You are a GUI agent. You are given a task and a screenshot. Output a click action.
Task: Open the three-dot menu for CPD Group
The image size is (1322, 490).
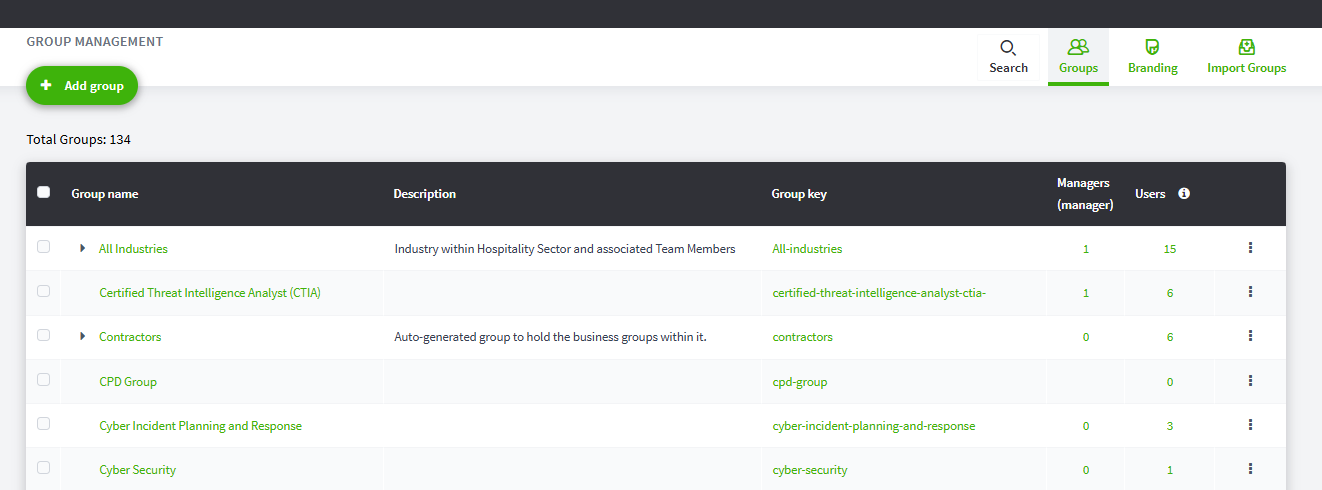(1250, 381)
